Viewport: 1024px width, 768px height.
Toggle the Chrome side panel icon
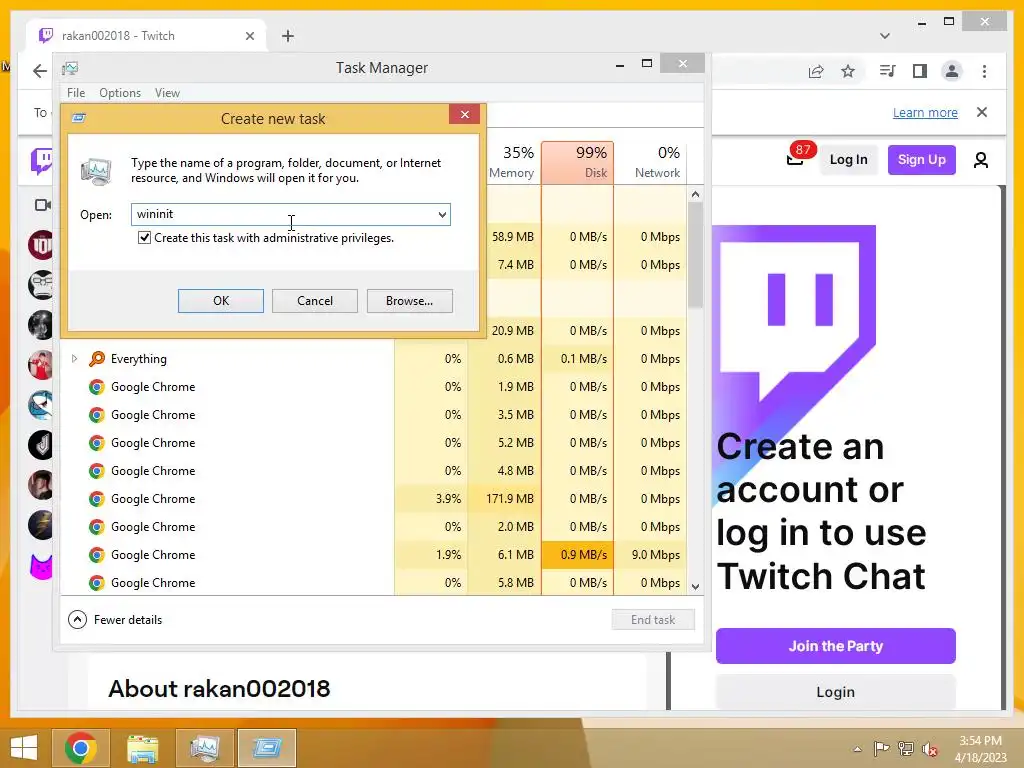pyautogui.click(x=920, y=71)
